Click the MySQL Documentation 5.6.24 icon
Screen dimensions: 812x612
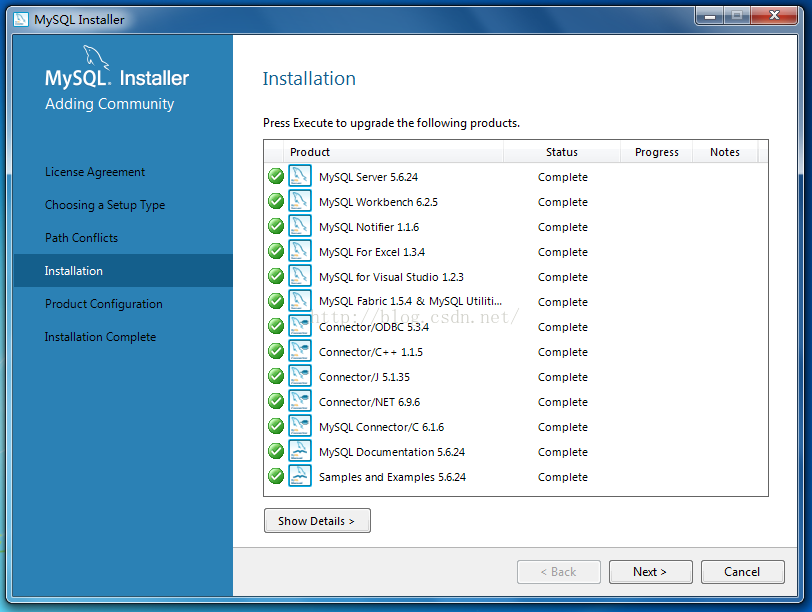click(300, 452)
